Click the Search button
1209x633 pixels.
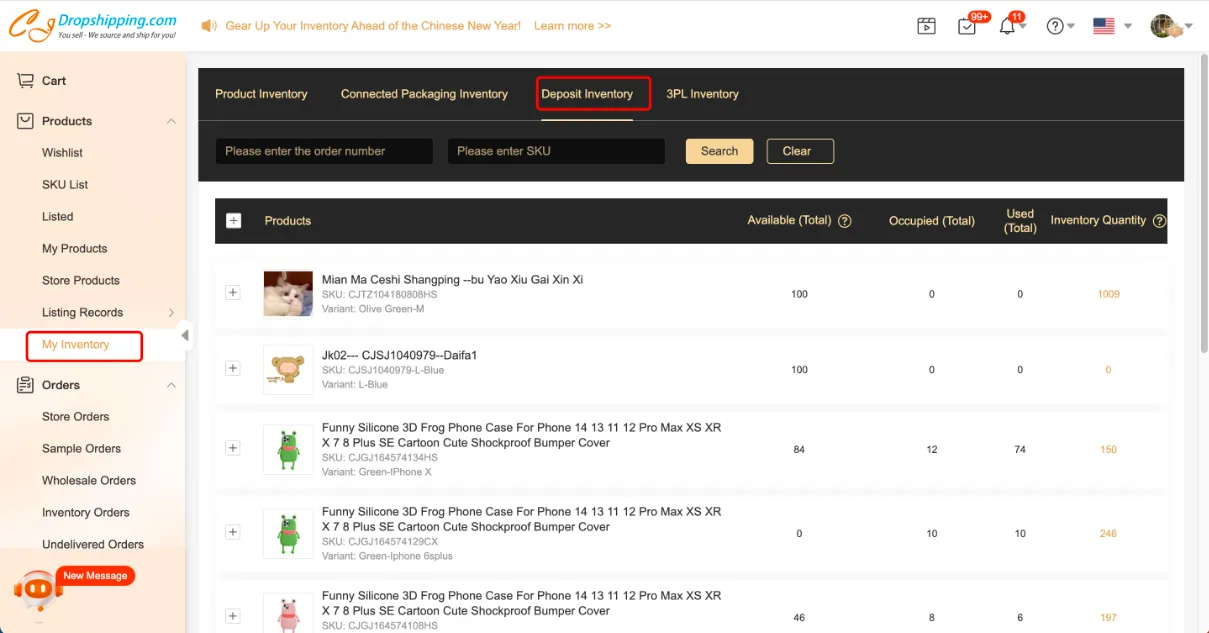pyautogui.click(x=719, y=151)
